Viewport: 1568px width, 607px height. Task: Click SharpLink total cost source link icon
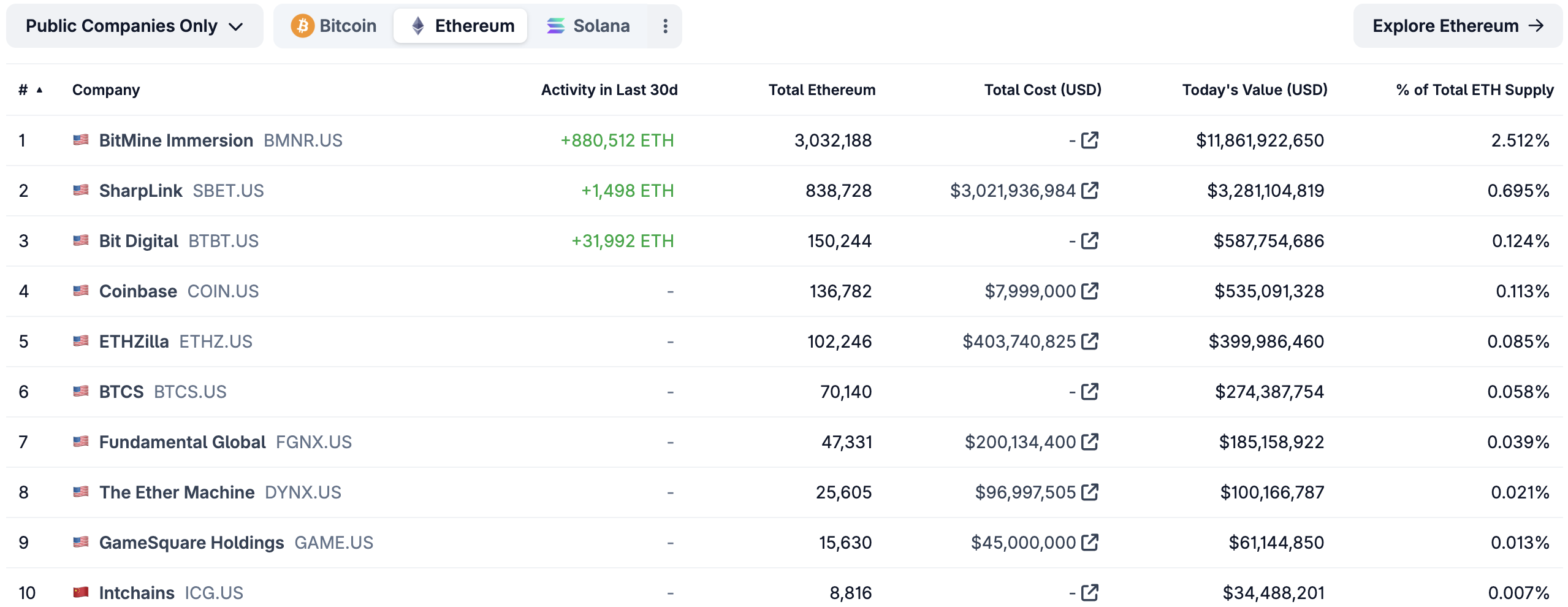click(x=1089, y=191)
